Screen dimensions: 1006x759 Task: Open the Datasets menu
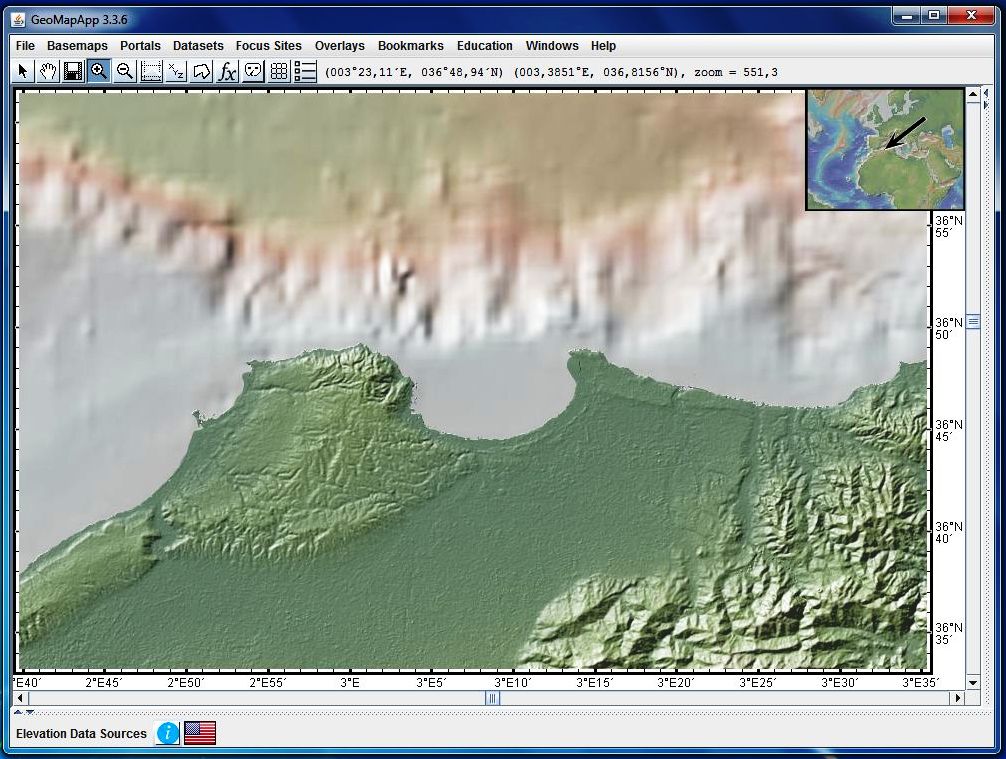(198, 46)
